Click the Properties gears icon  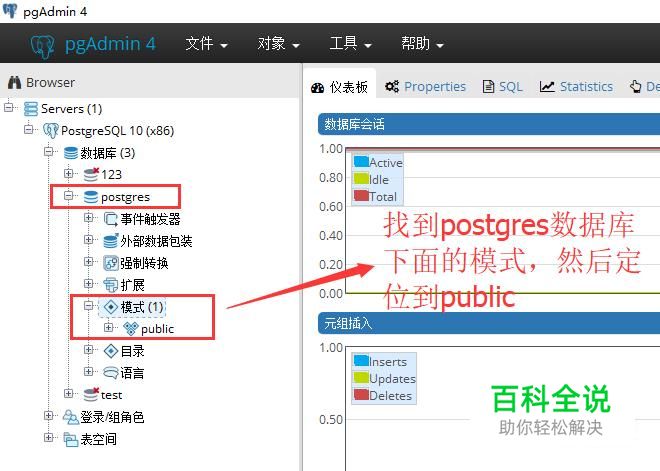click(x=392, y=86)
